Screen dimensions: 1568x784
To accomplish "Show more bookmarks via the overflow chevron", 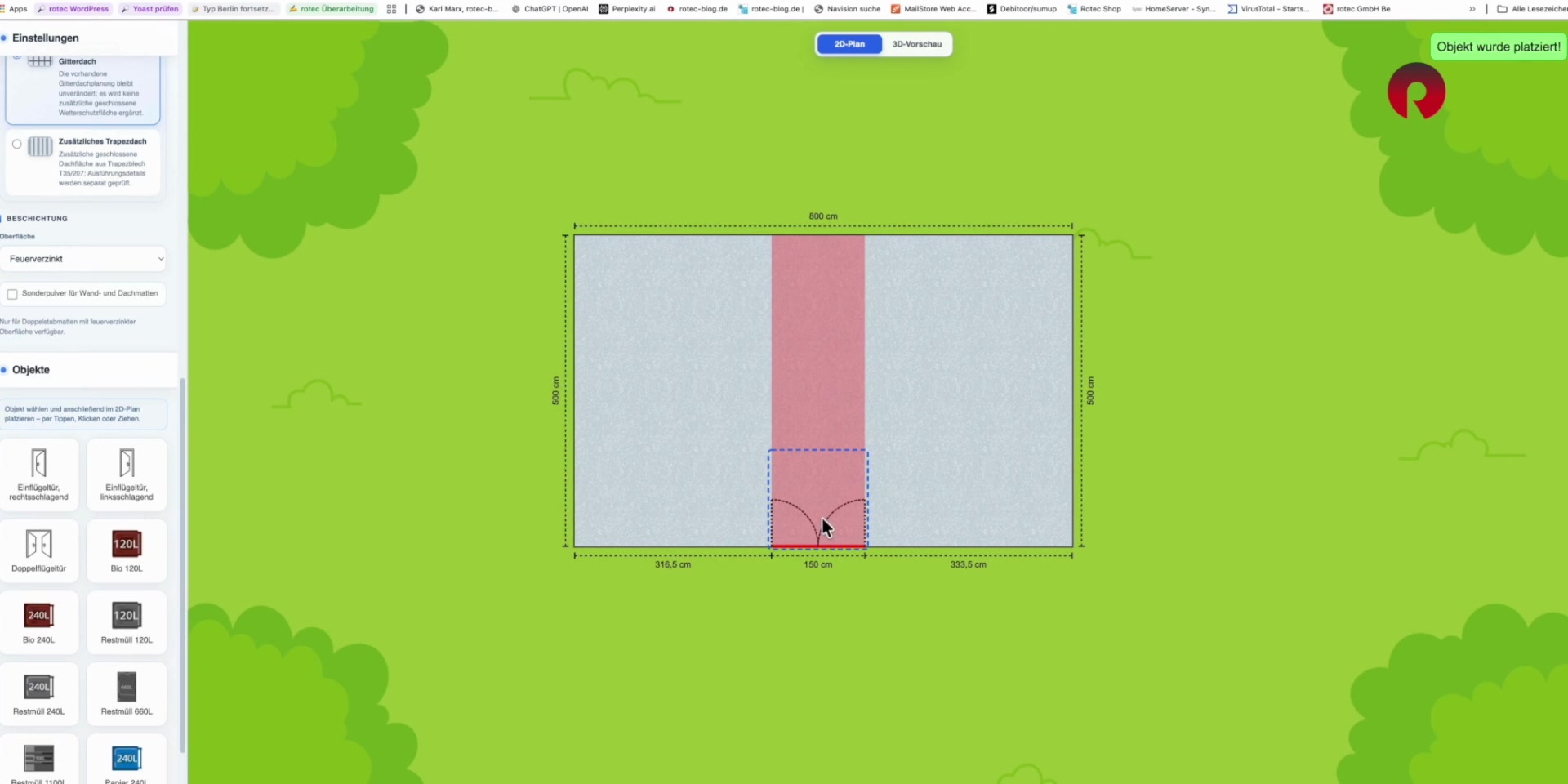I will [x=1472, y=9].
